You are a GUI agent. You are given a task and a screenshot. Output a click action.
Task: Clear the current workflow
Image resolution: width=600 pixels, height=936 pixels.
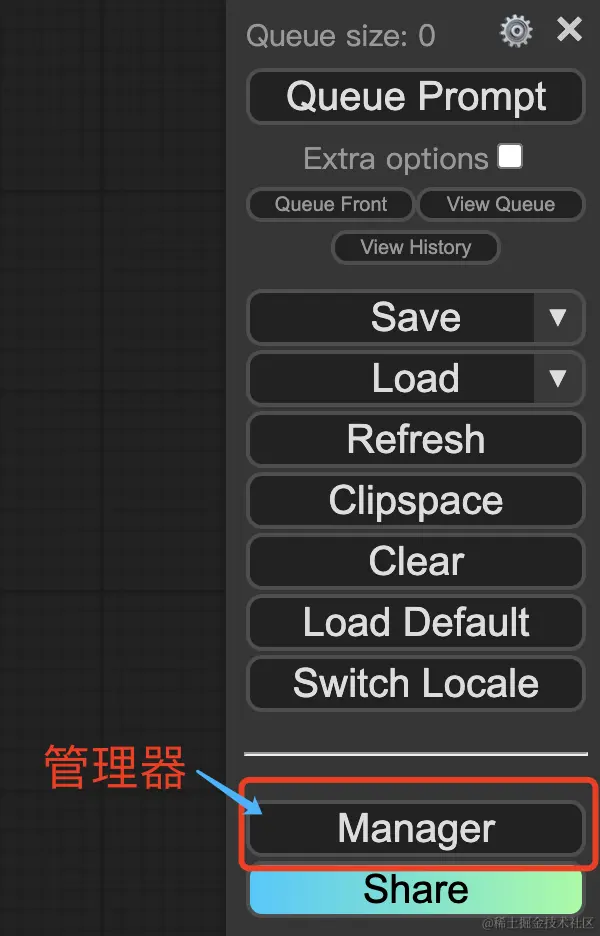(x=416, y=561)
